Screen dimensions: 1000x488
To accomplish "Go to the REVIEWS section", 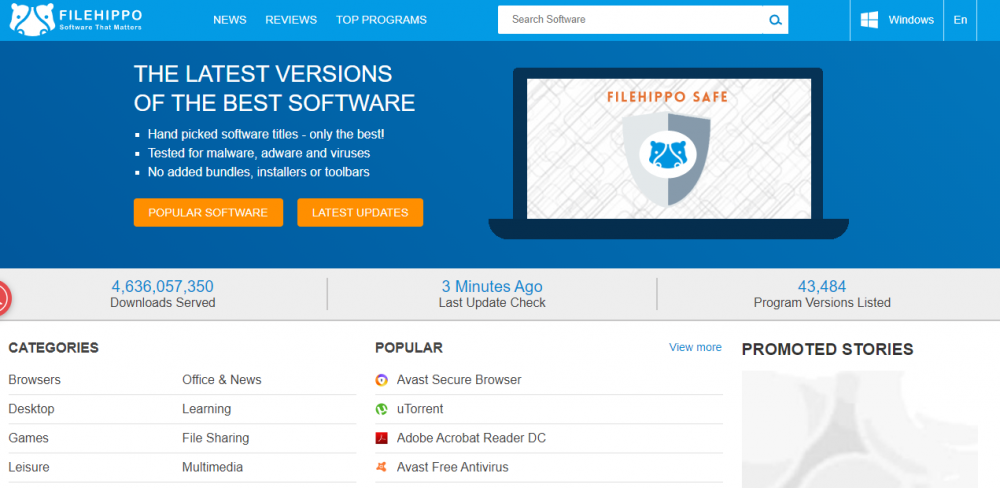I will click(291, 20).
